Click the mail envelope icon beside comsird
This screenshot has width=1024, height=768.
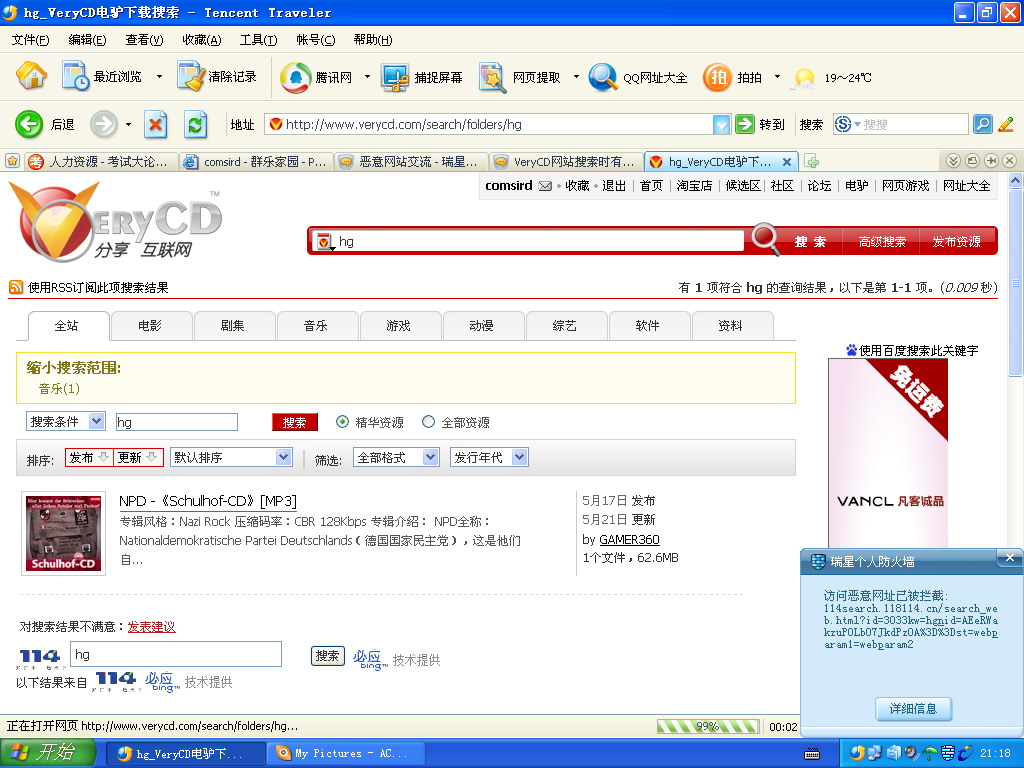(545, 186)
